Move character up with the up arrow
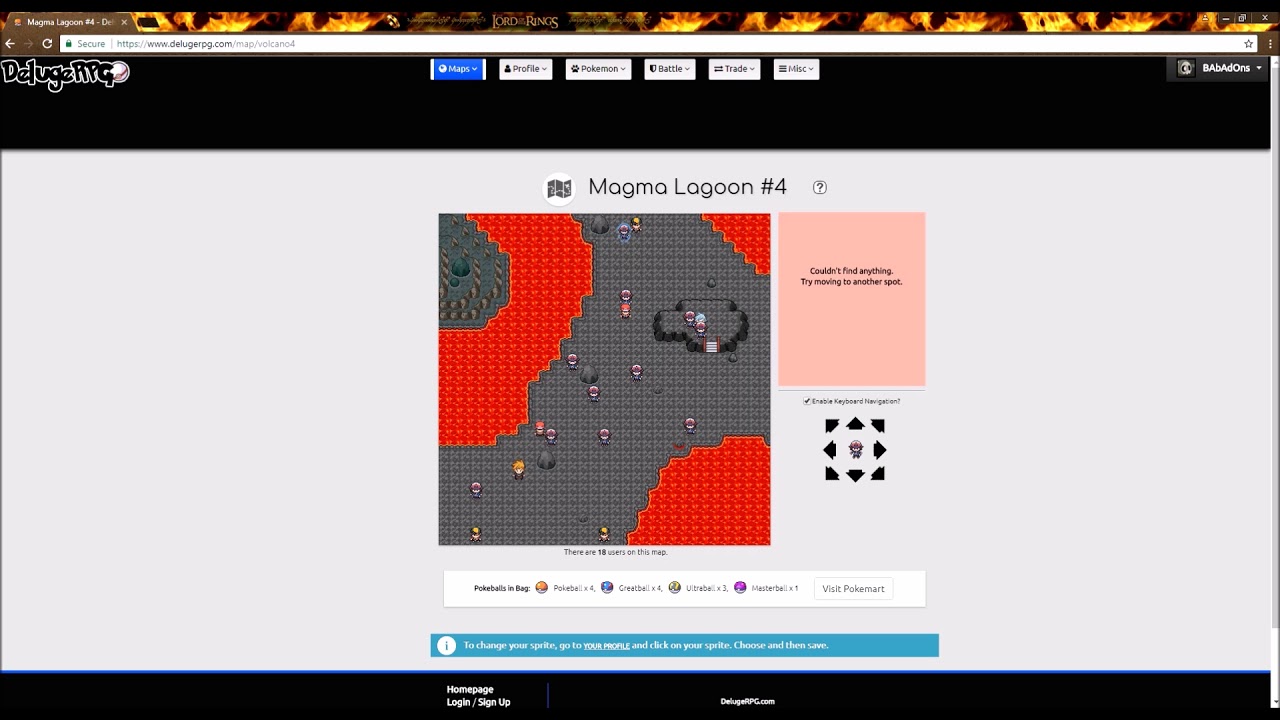The image size is (1280, 720). pos(855,424)
